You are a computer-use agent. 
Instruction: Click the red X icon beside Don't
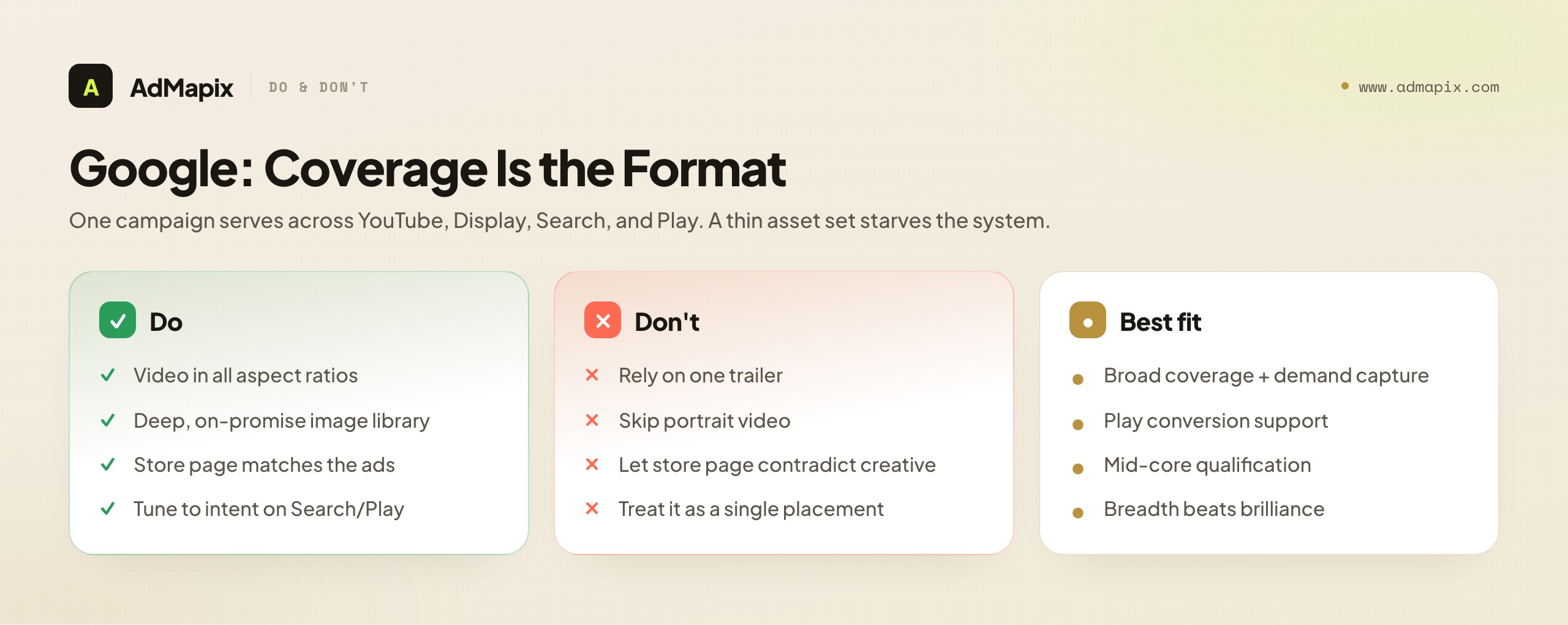603,320
